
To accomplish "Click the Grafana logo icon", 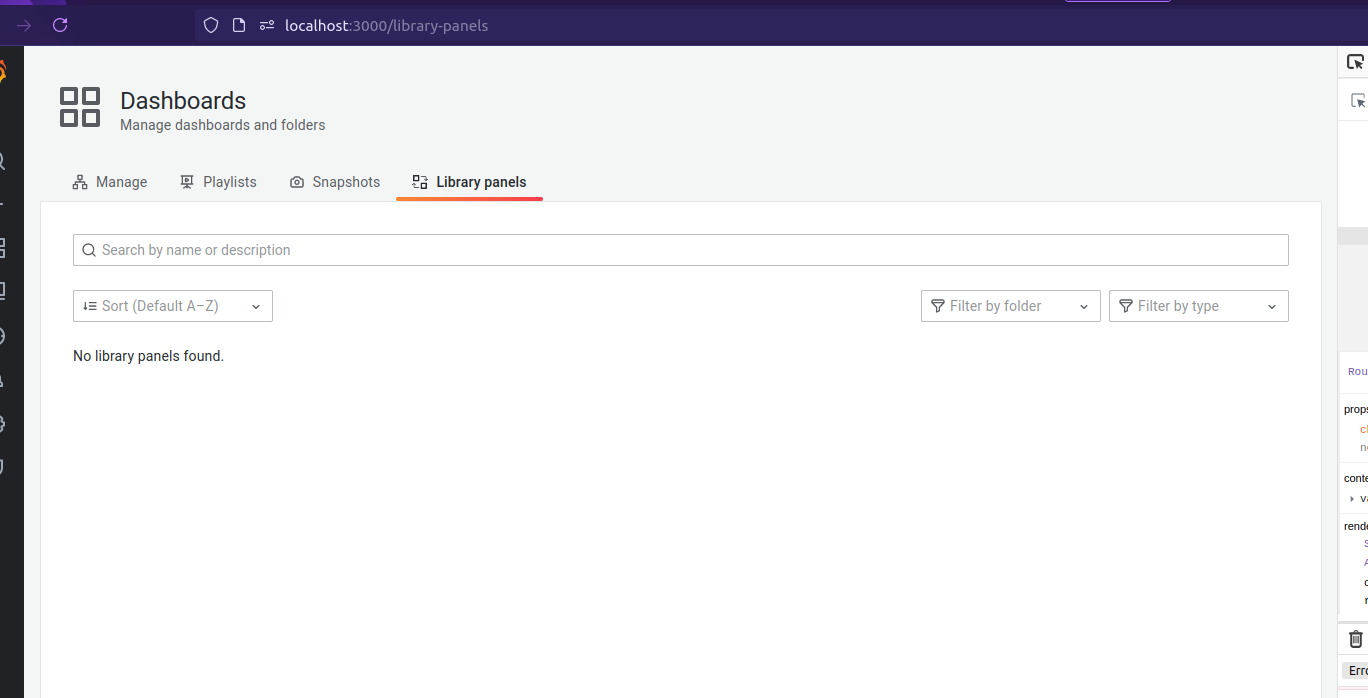I will tap(4, 68).
